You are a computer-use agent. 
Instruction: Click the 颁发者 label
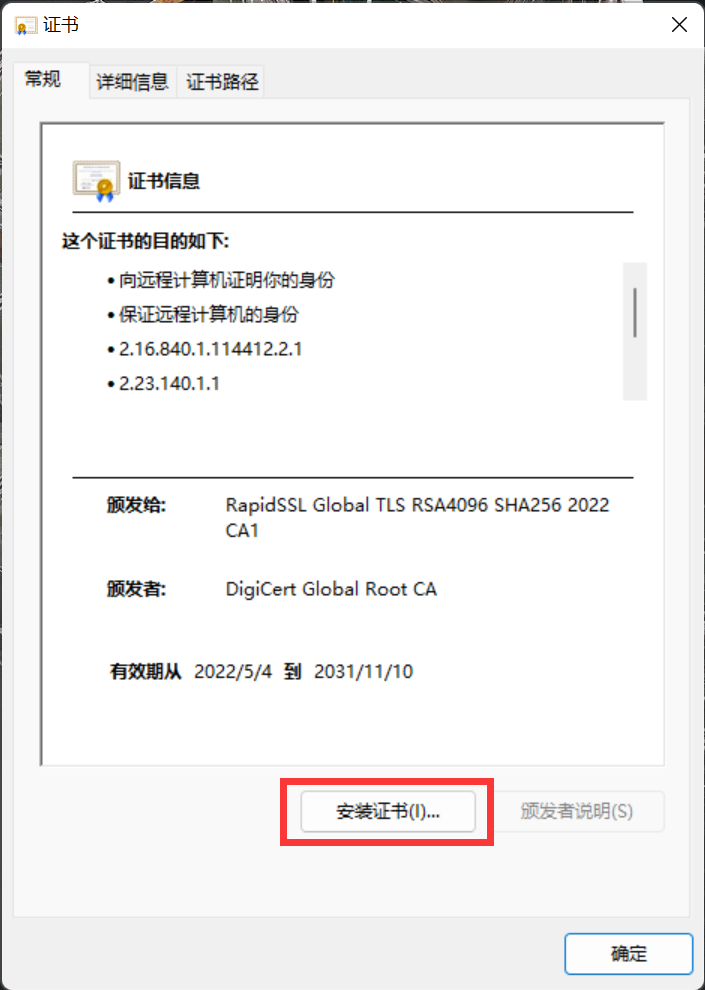[x=136, y=589]
